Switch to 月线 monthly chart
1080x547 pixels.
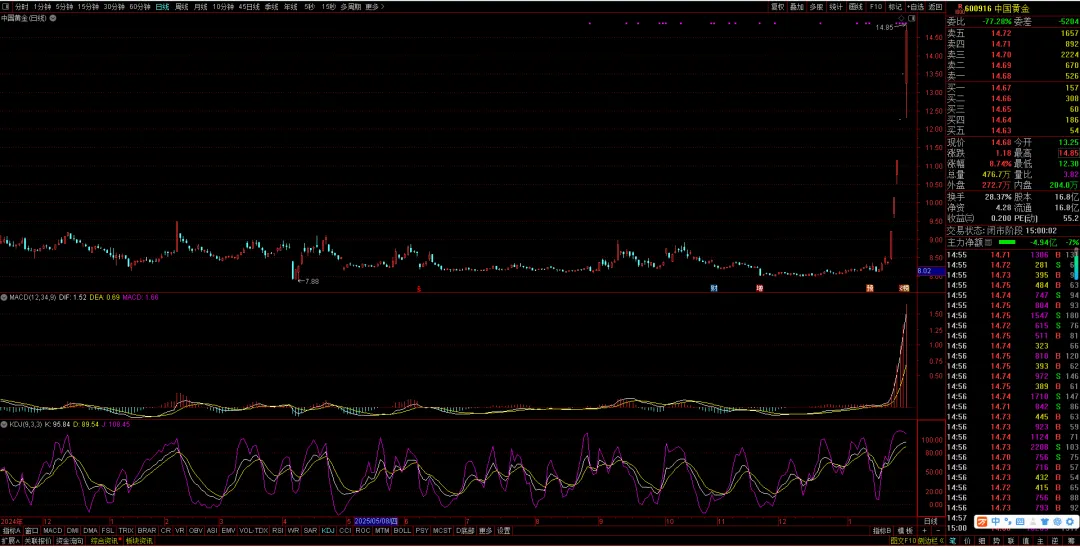pyautogui.click(x=200, y=7)
